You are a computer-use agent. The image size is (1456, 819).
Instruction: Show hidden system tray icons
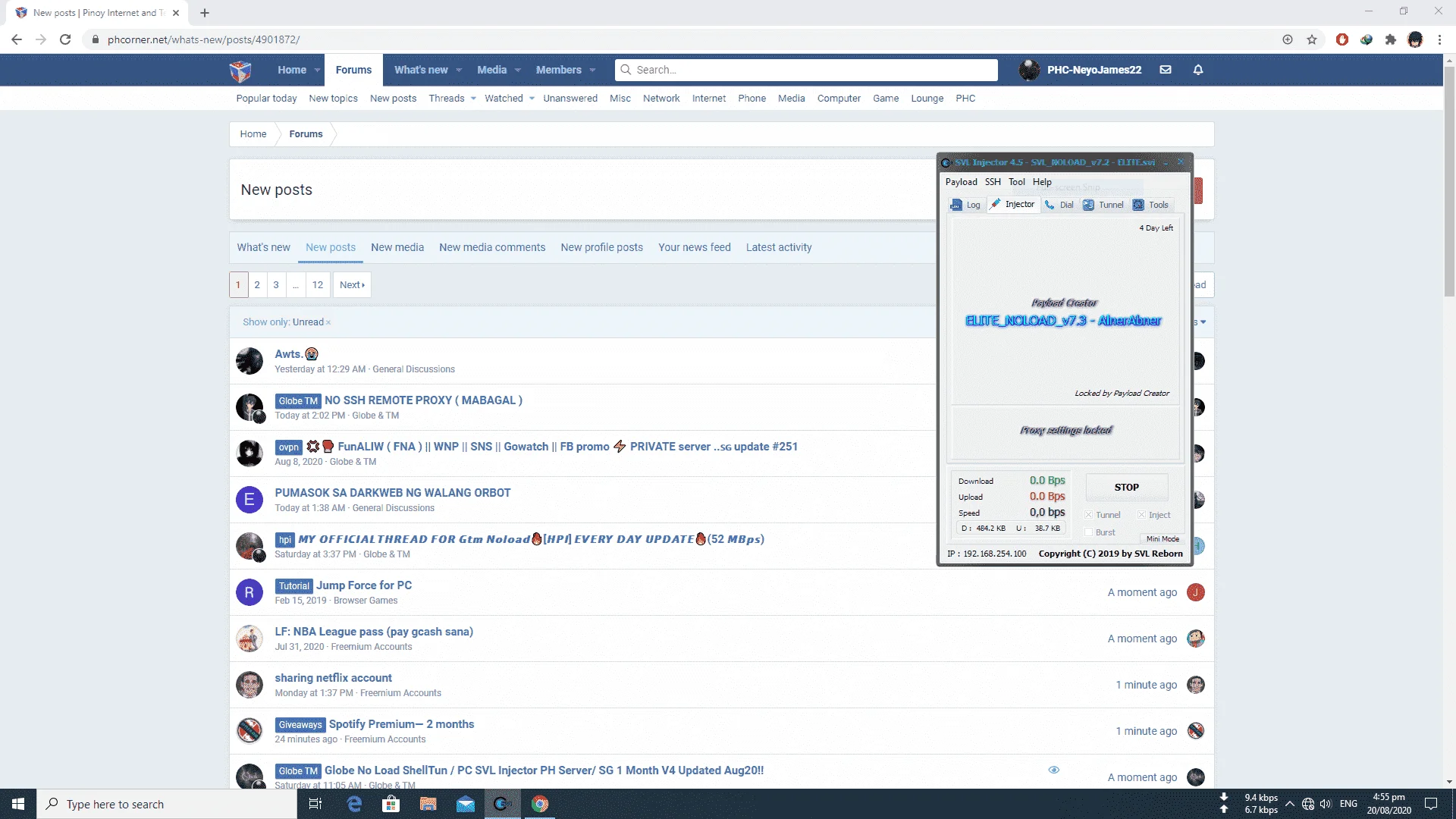coord(1290,804)
